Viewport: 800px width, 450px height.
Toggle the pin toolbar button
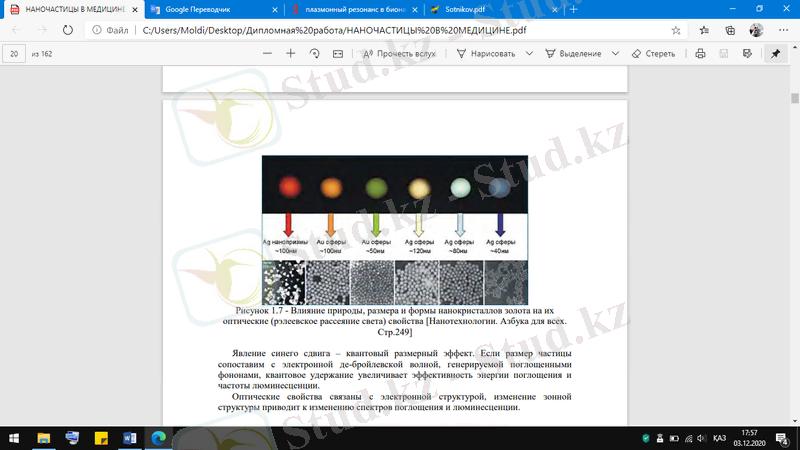point(776,54)
